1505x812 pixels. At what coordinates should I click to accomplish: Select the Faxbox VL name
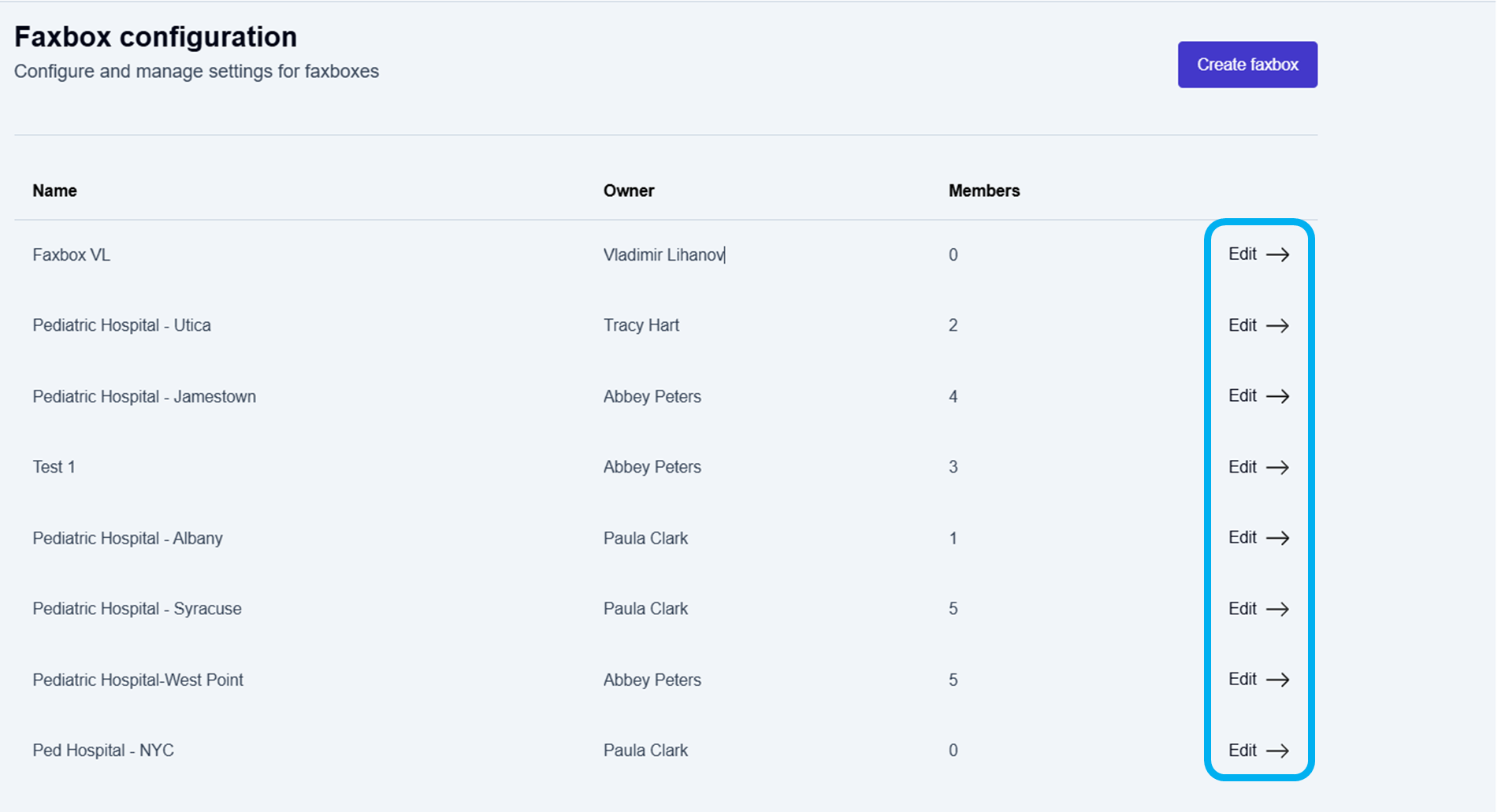pos(71,255)
